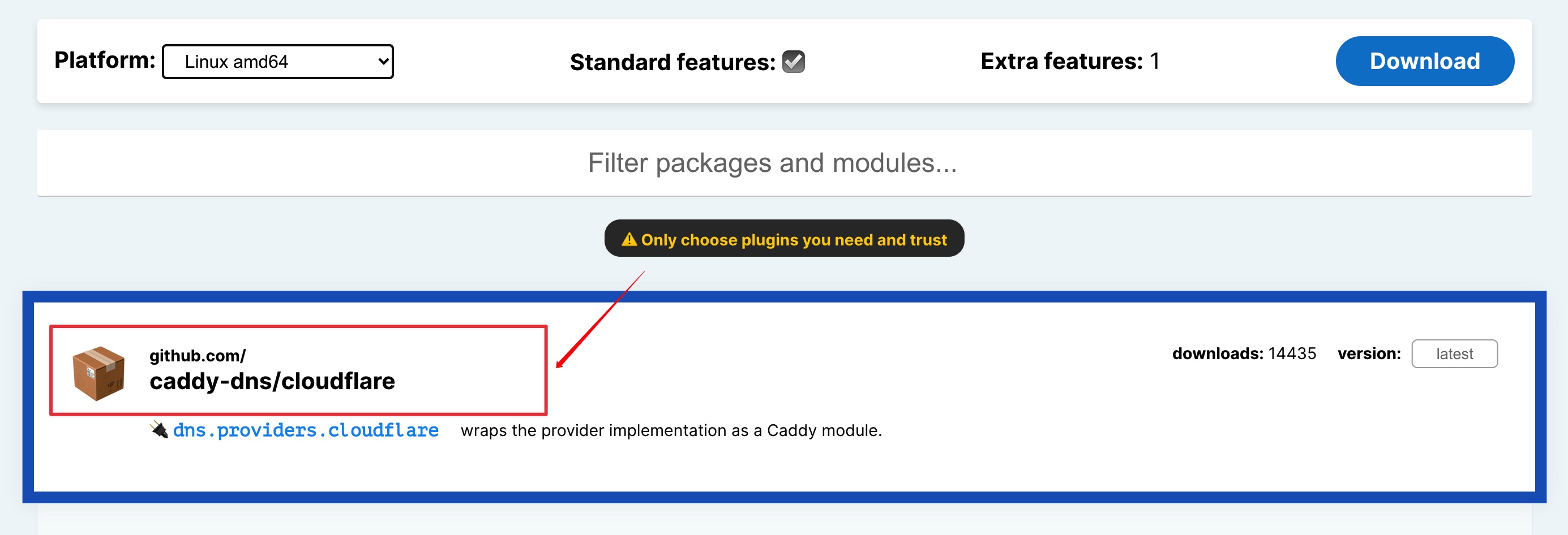The height and width of the screenshot is (535, 1568).
Task: Click the plugin trust warning banner
Action: pyautogui.click(x=784, y=239)
